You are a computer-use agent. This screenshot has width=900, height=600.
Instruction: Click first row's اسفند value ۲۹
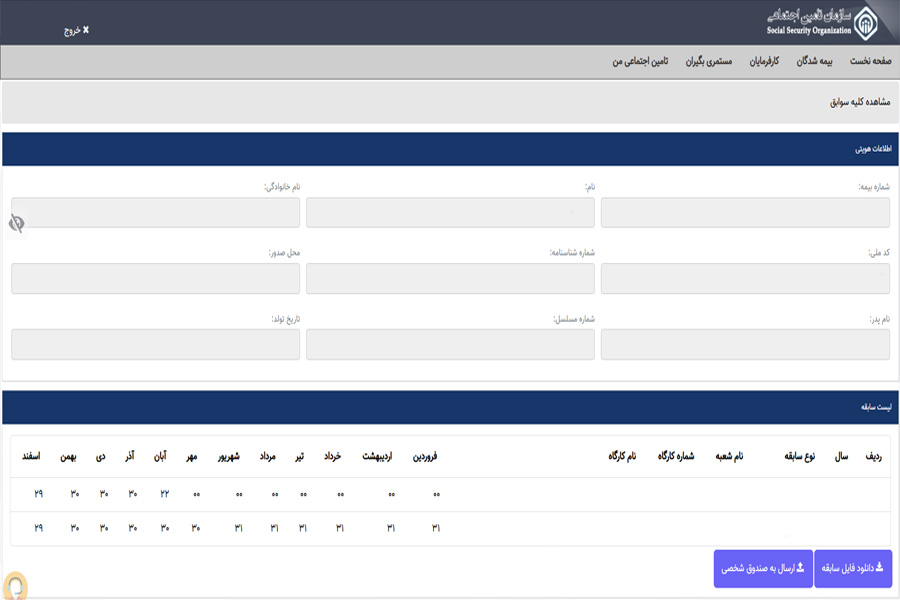click(38, 494)
